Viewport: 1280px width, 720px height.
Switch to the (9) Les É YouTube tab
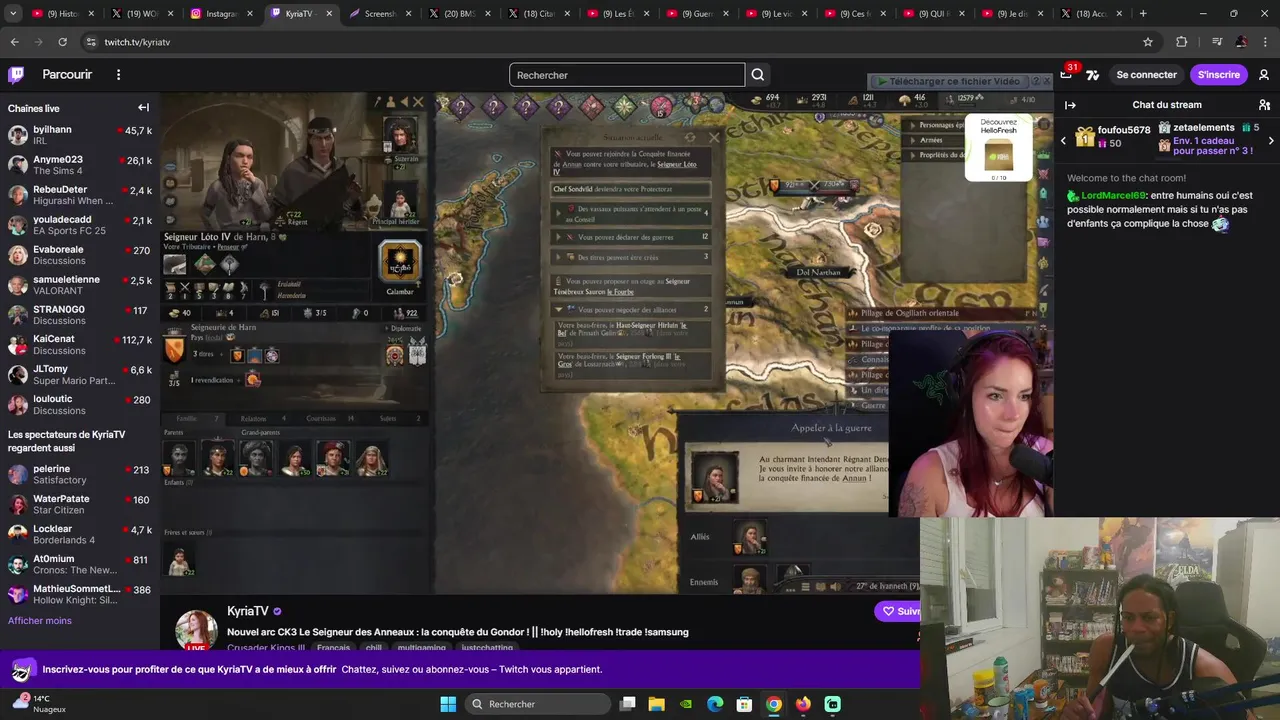coord(617,14)
